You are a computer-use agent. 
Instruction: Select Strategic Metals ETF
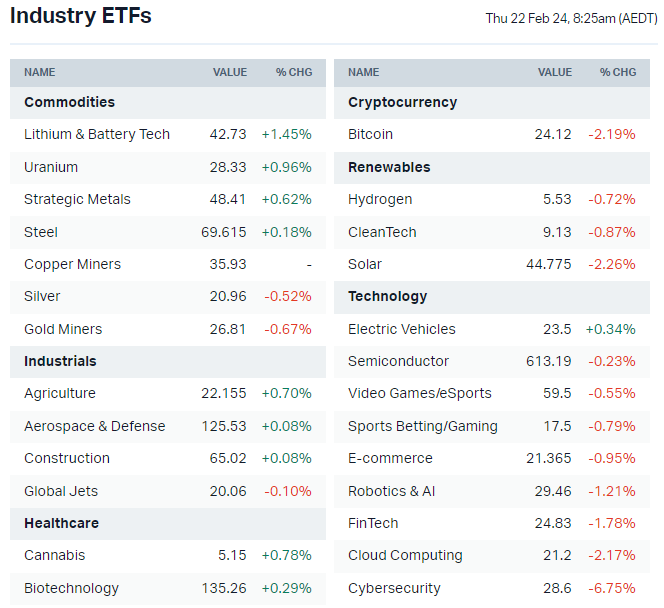pyautogui.click(x=77, y=199)
